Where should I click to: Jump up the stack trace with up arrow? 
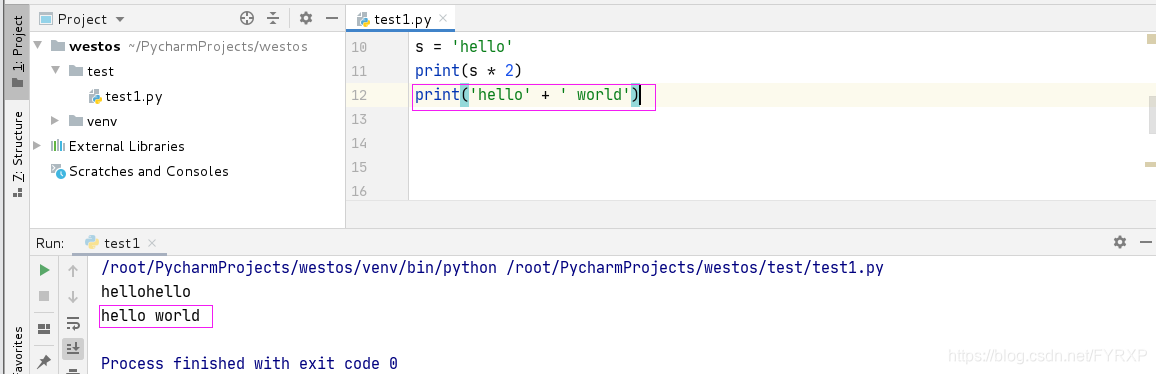tap(73, 271)
